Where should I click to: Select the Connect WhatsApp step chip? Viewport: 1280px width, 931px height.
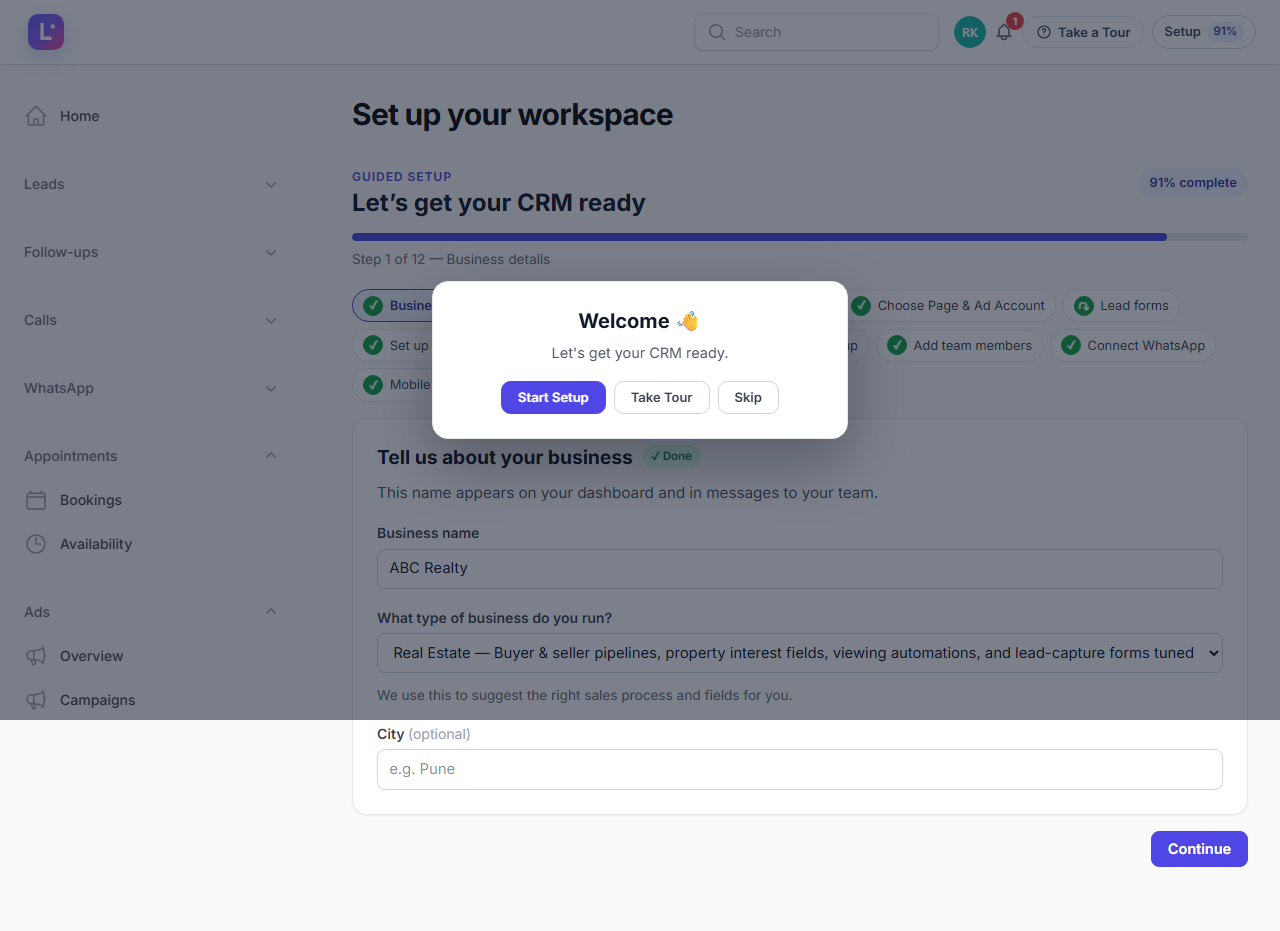pyautogui.click(x=1133, y=346)
